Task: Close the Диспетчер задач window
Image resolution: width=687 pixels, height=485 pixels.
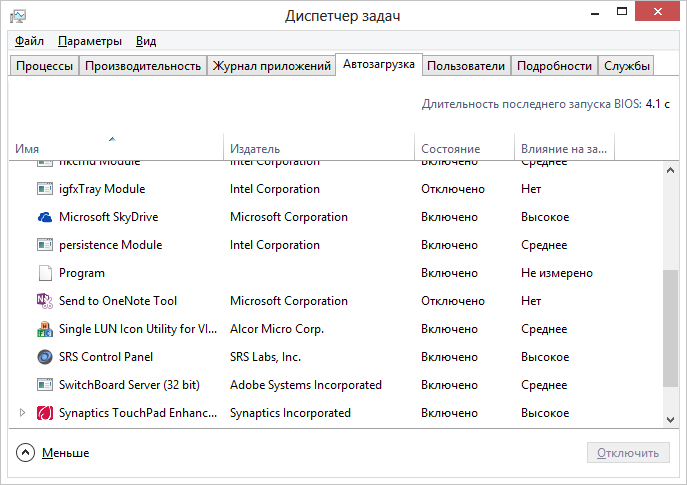Action: 657,11
